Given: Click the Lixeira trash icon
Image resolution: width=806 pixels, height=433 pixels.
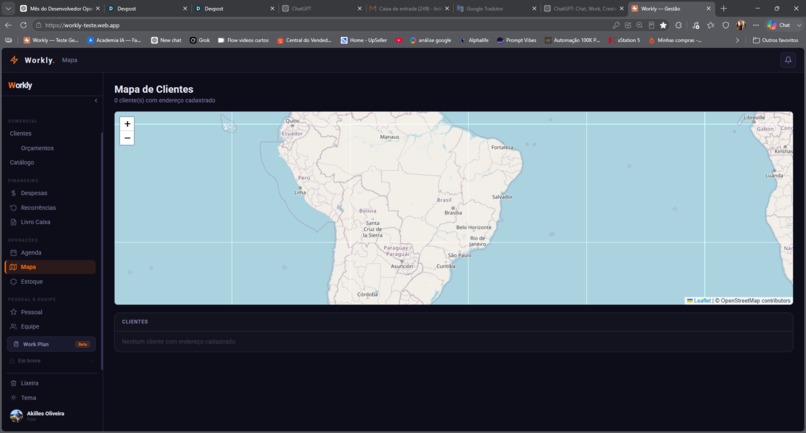Looking at the screenshot, I should 13,383.
